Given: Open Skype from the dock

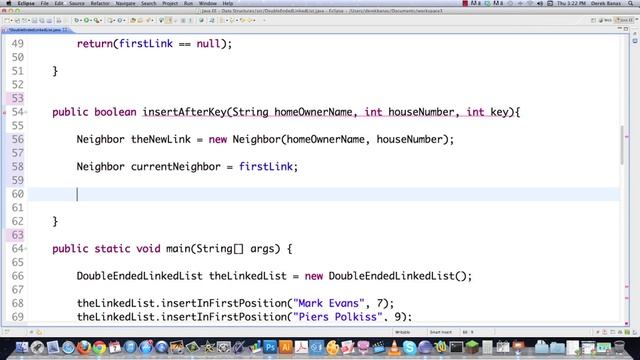Looking at the screenshot, I should (x=409, y=347).
